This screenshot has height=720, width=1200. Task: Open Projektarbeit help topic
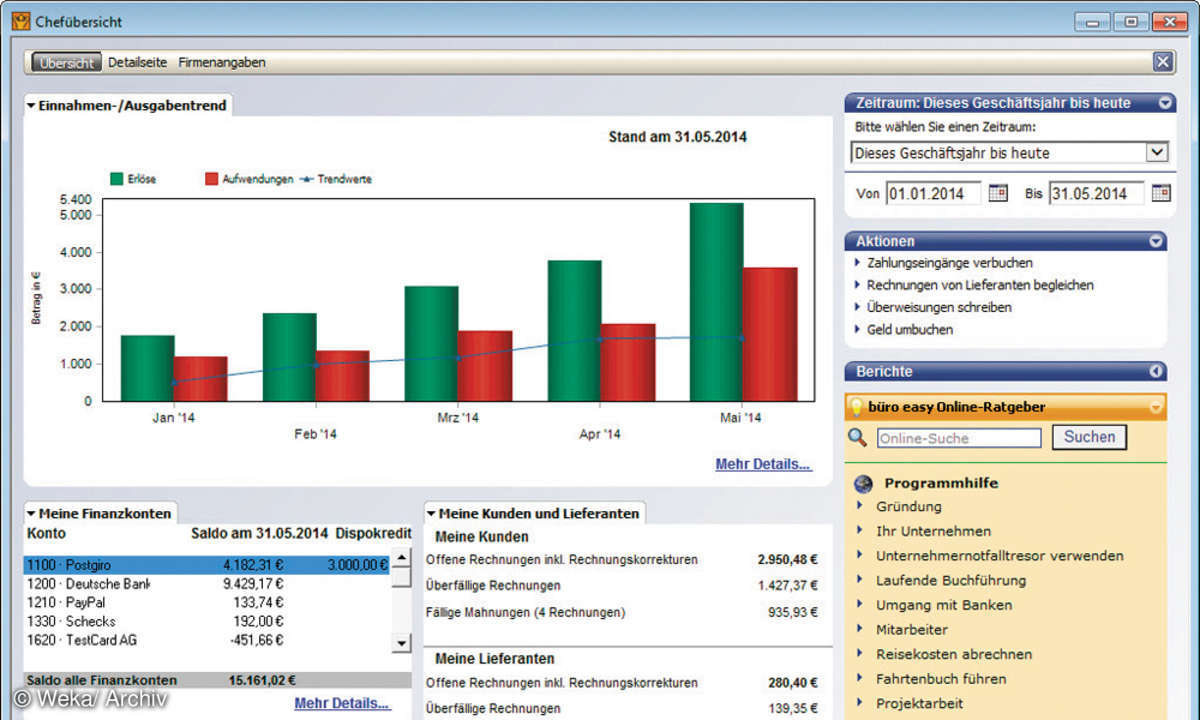pyautogui.click(x=920, y=703)
